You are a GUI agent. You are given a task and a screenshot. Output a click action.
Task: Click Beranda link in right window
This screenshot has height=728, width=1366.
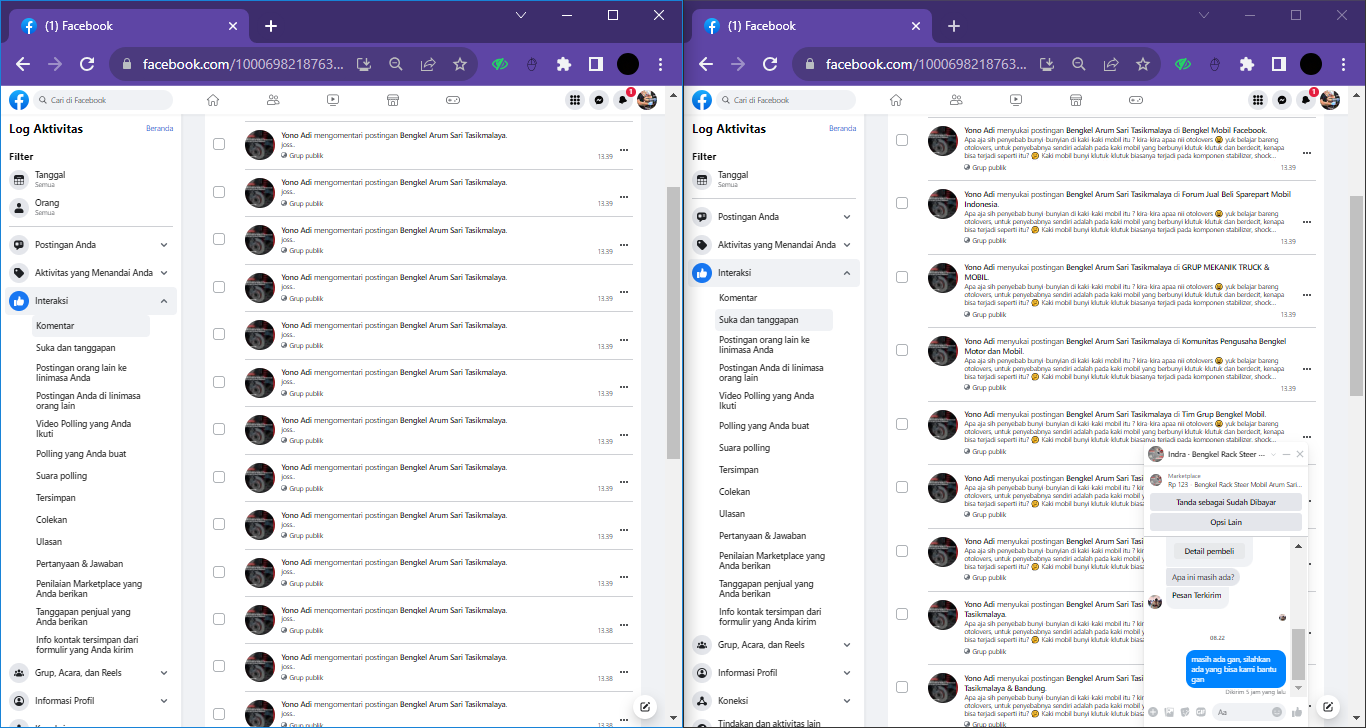pos(843,128)
